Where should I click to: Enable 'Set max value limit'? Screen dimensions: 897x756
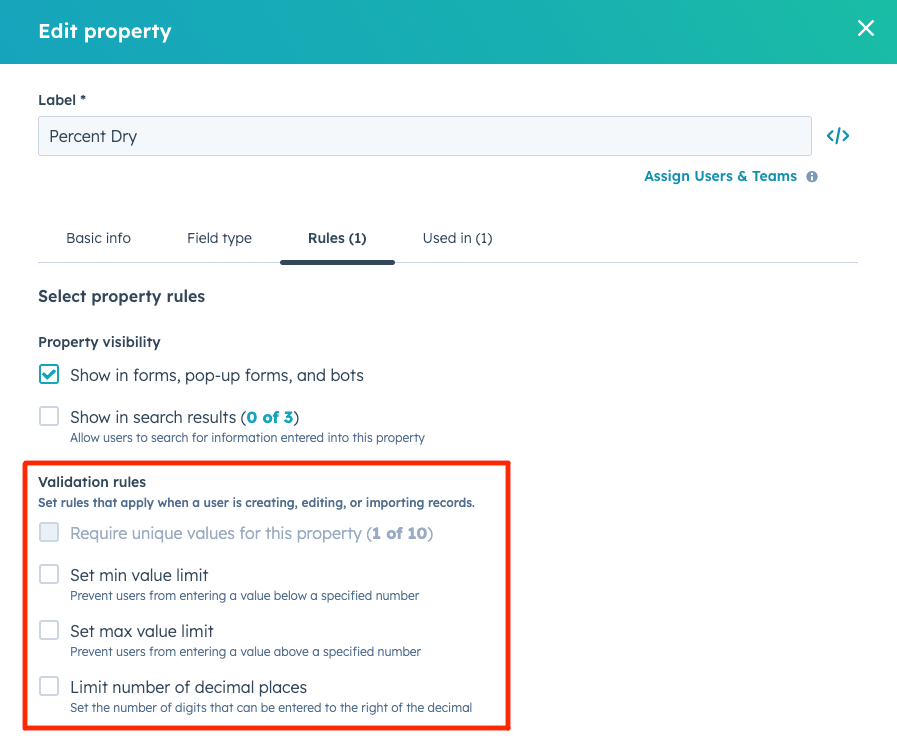pos(49,631)
